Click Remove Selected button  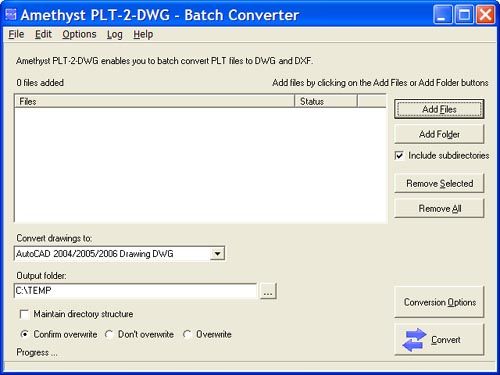tap(439, 183)
